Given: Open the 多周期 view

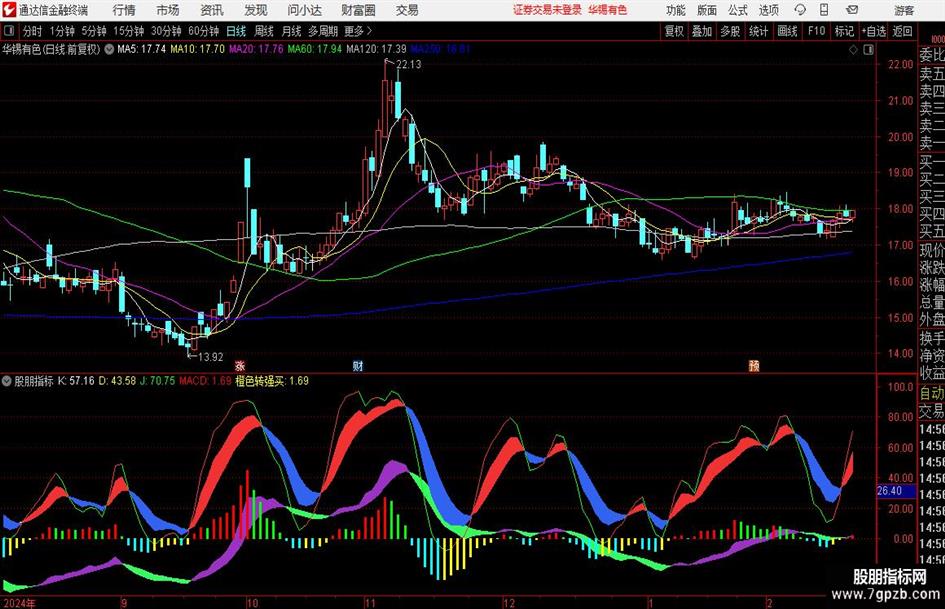Looking at the screenshot, I should point(323,31).
